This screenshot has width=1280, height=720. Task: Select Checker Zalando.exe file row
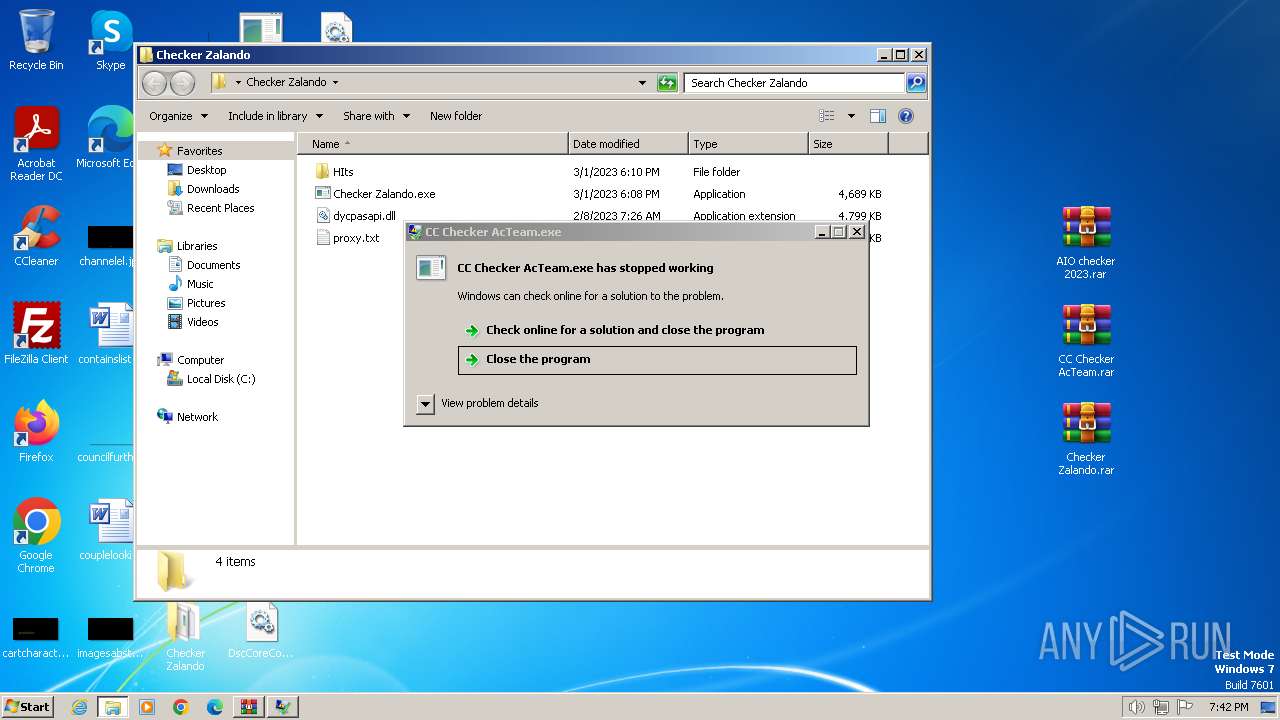[x=597, y=194]
